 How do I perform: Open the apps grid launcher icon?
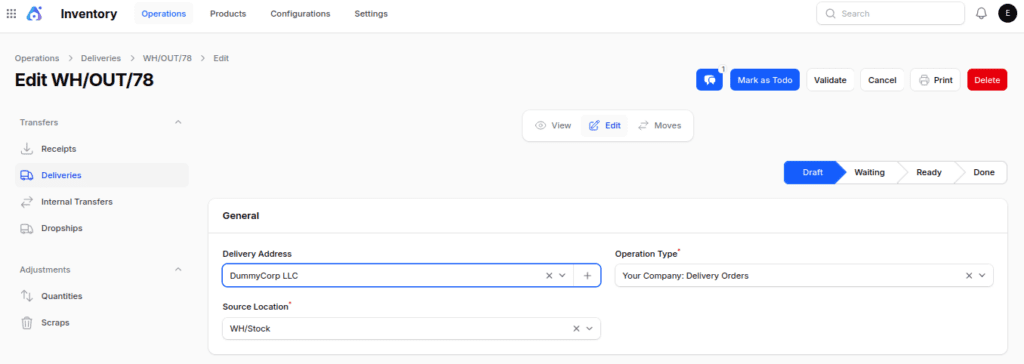click(11, 14)
